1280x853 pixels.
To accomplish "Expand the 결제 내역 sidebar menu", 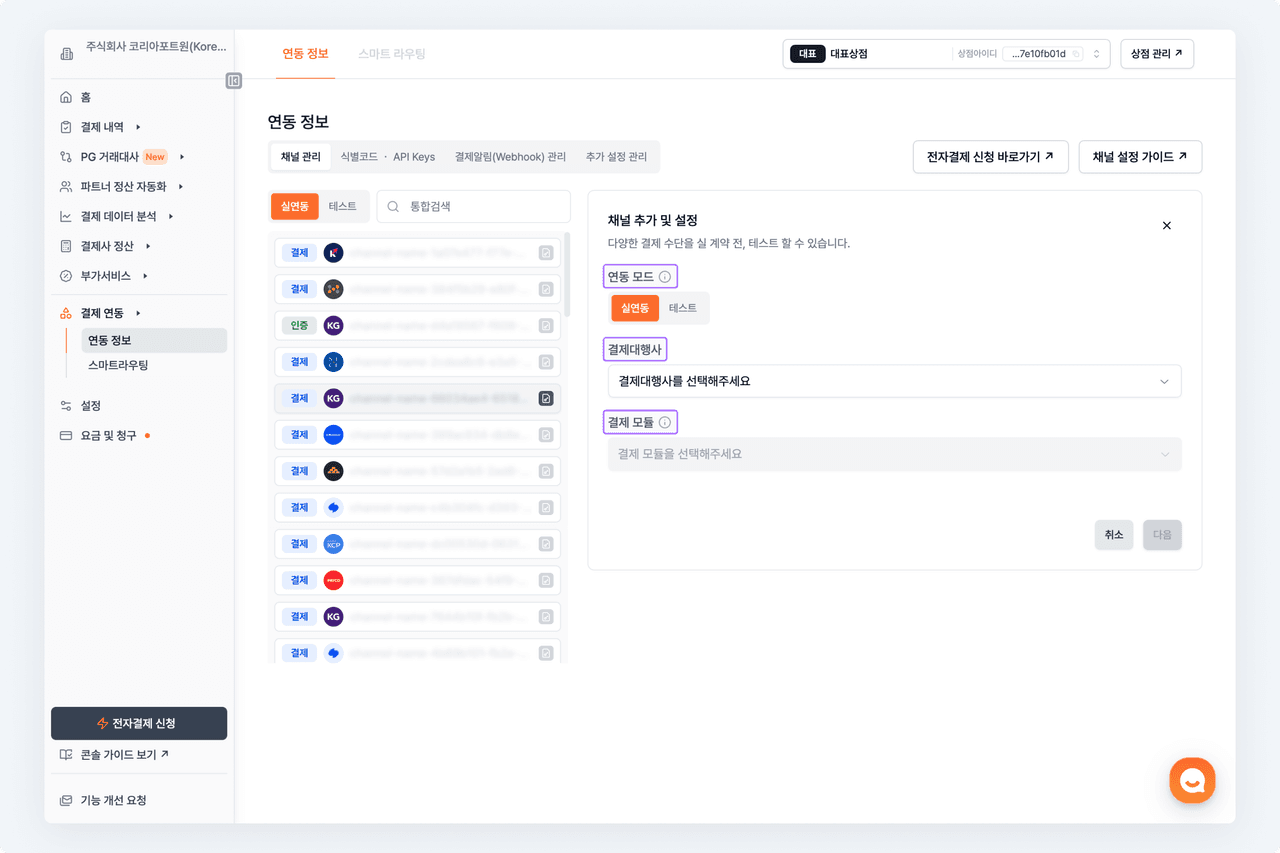I will [102, 127].
